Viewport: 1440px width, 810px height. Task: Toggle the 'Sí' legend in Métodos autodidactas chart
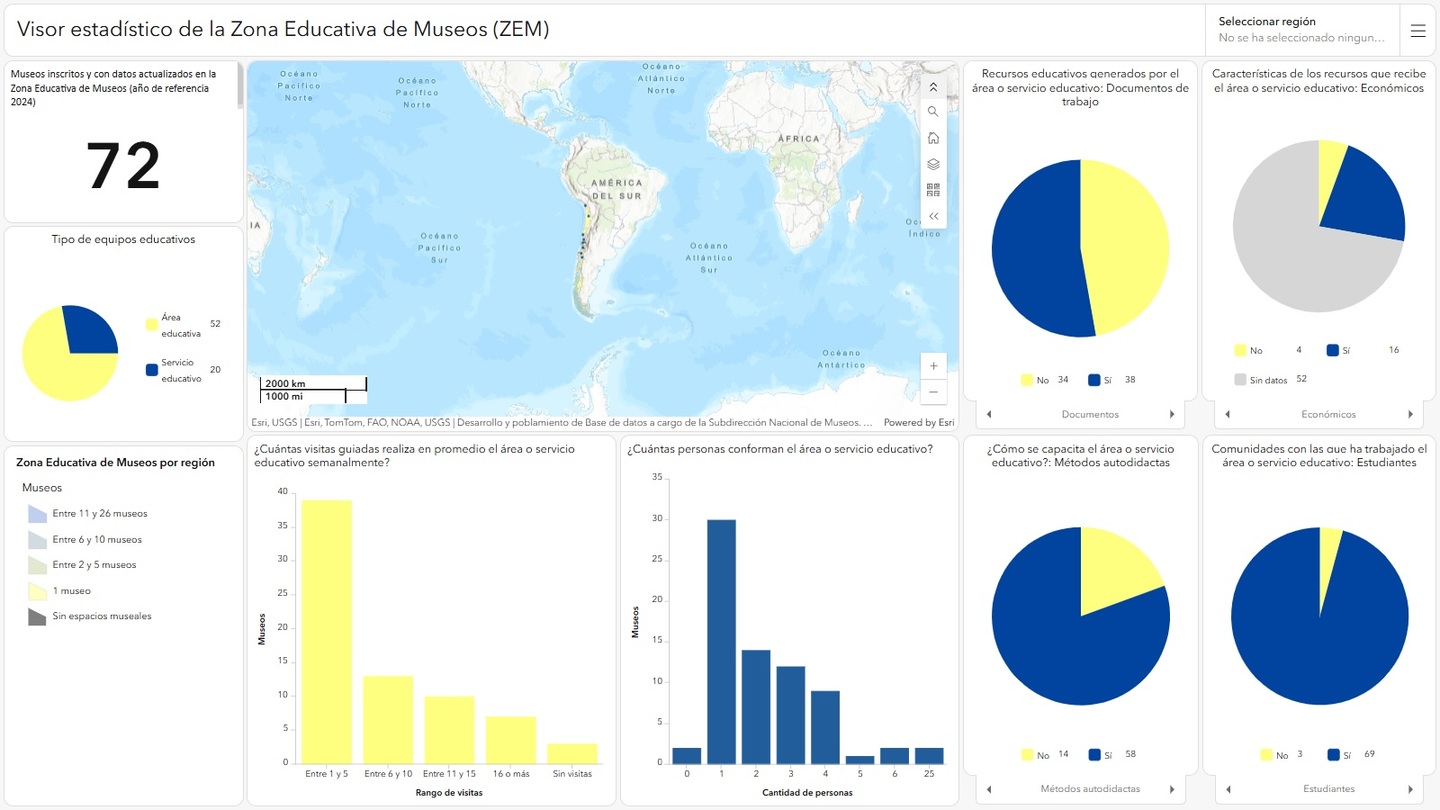(1094, 755)
